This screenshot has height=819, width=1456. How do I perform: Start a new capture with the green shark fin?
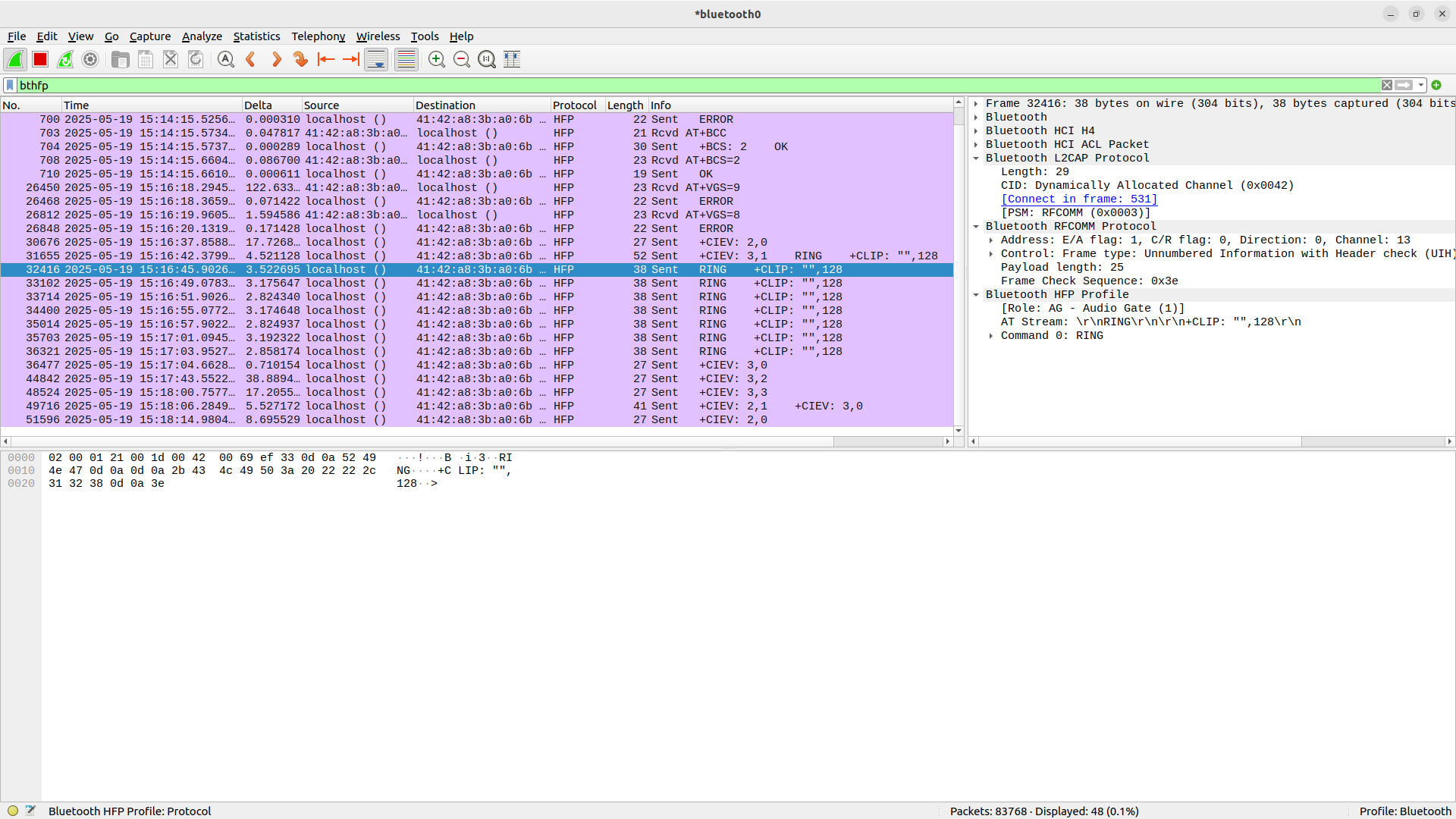pos(15,59)
